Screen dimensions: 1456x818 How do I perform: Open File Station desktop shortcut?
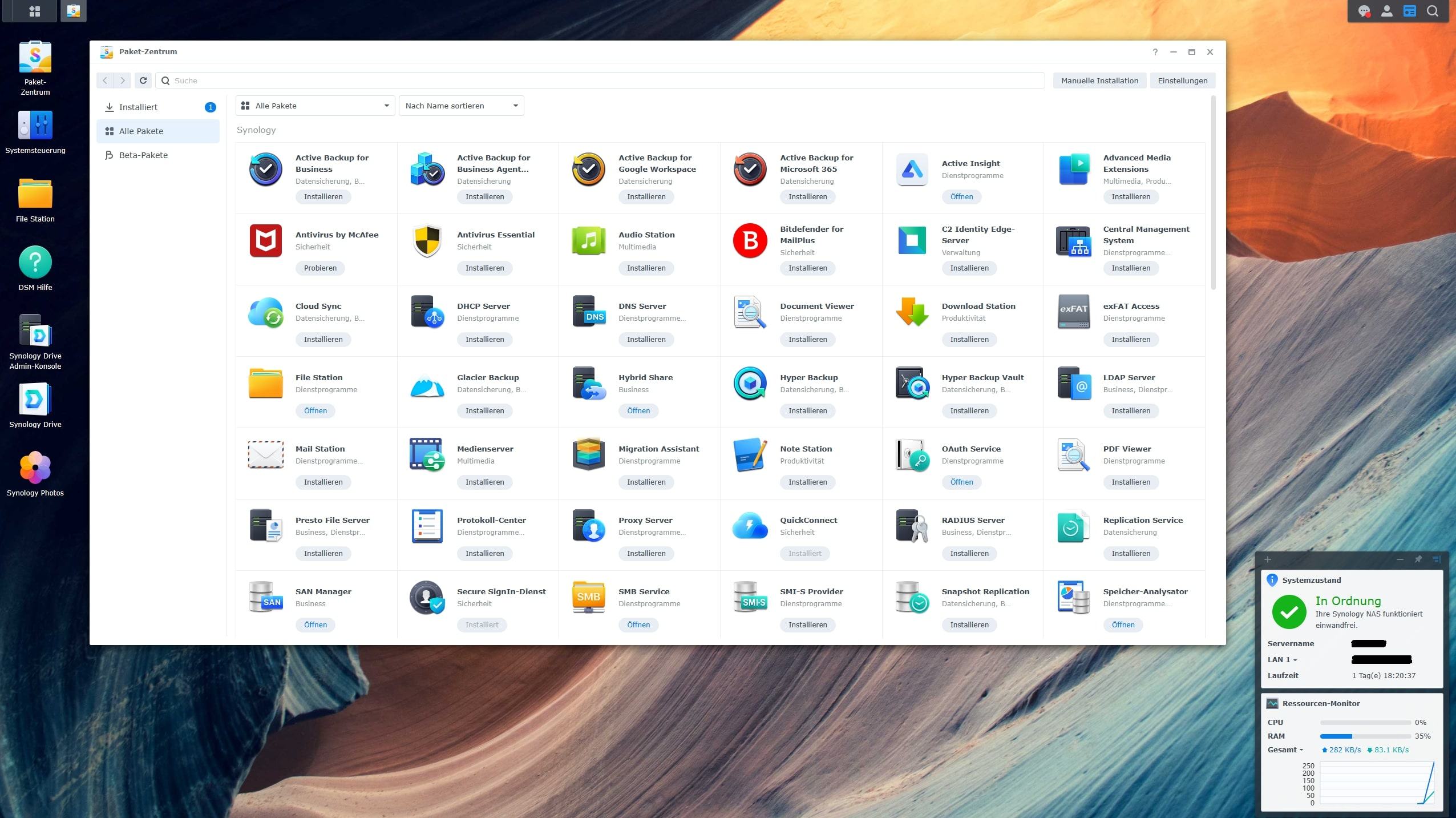pos(35,200)
